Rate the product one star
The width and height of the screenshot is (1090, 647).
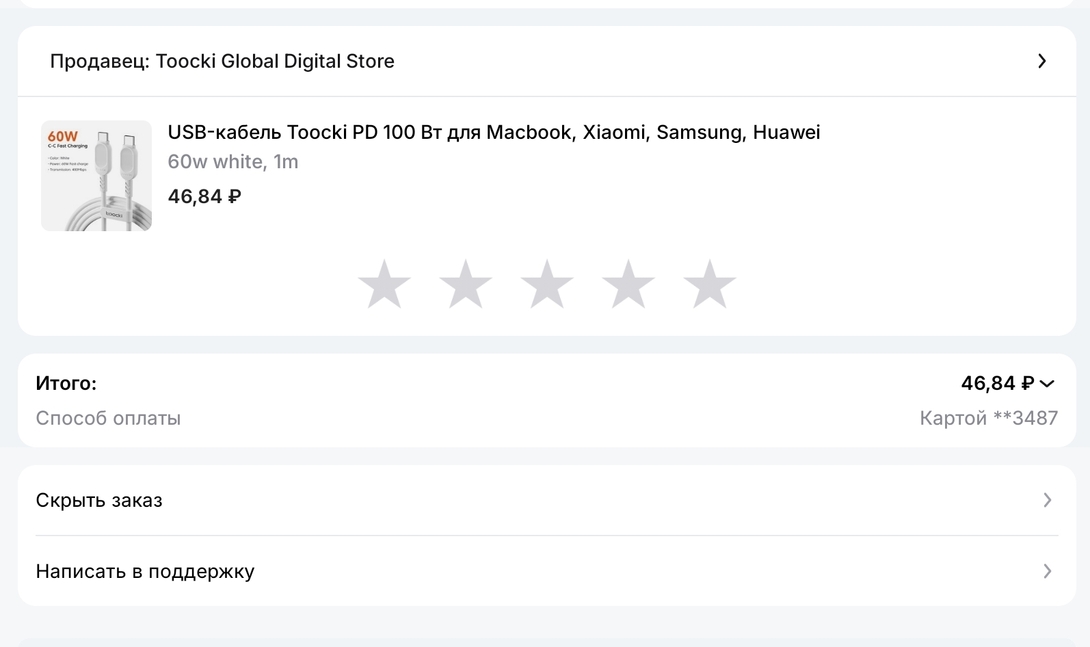pyautogui.click(x=384, y=284)
